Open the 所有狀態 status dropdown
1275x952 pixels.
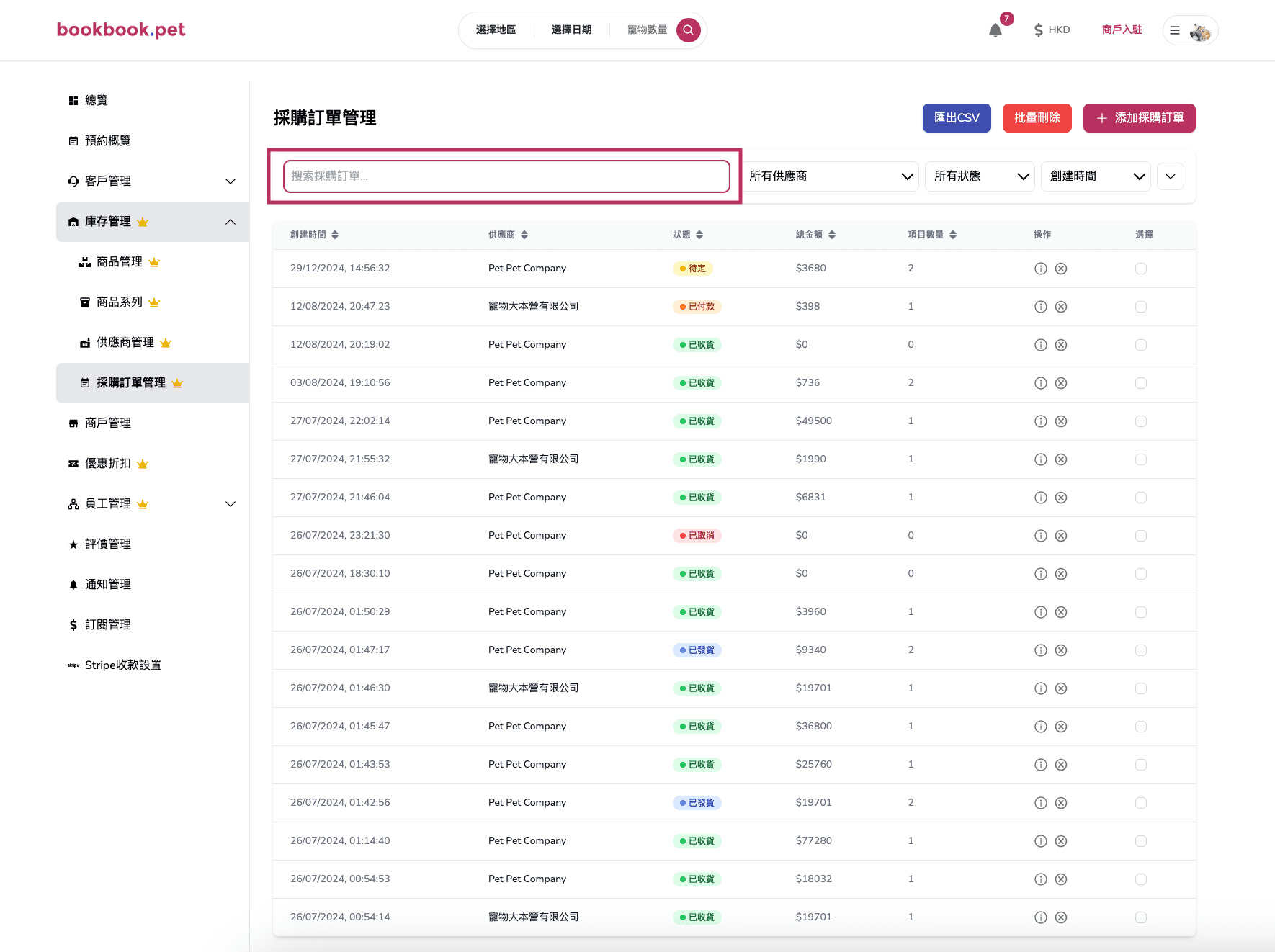tap(980, 176)
